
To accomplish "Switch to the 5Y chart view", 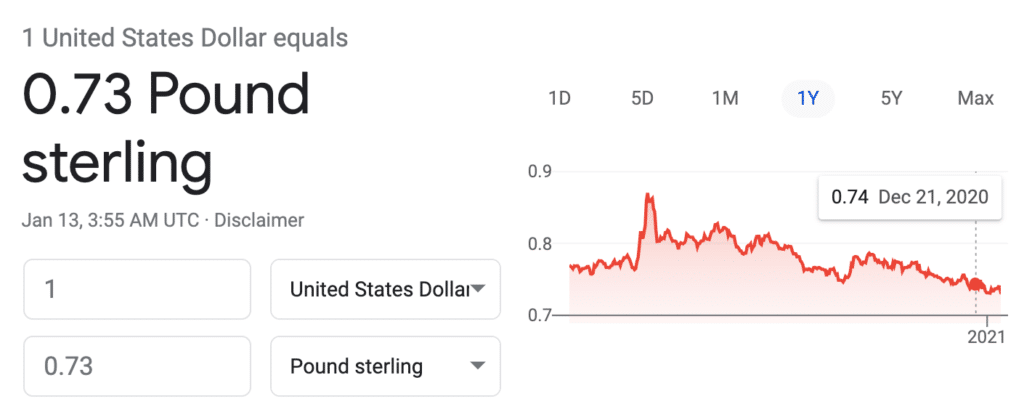I will coord(891,98).
